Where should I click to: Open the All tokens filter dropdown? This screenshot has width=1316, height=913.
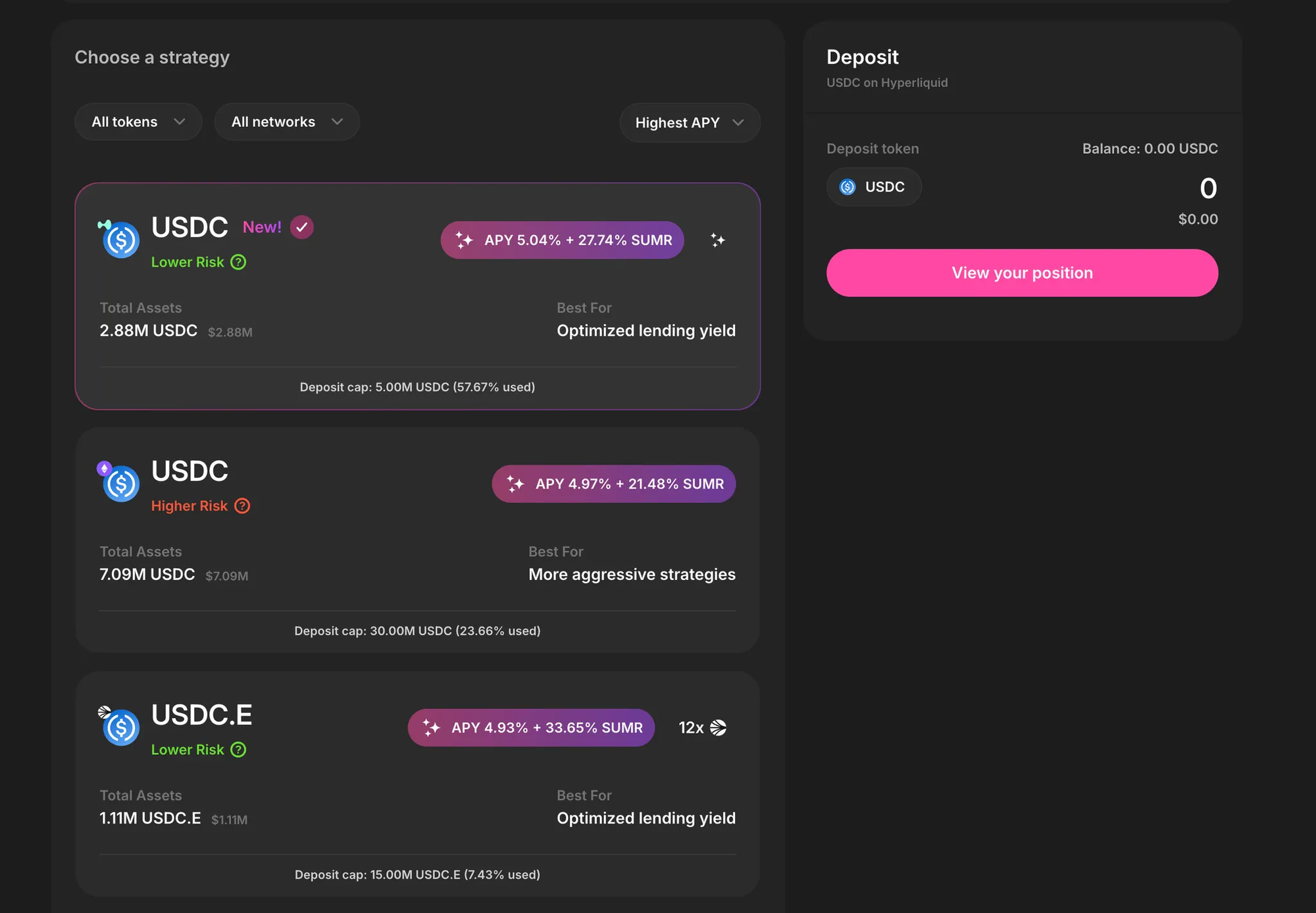[x=138, y=122]
